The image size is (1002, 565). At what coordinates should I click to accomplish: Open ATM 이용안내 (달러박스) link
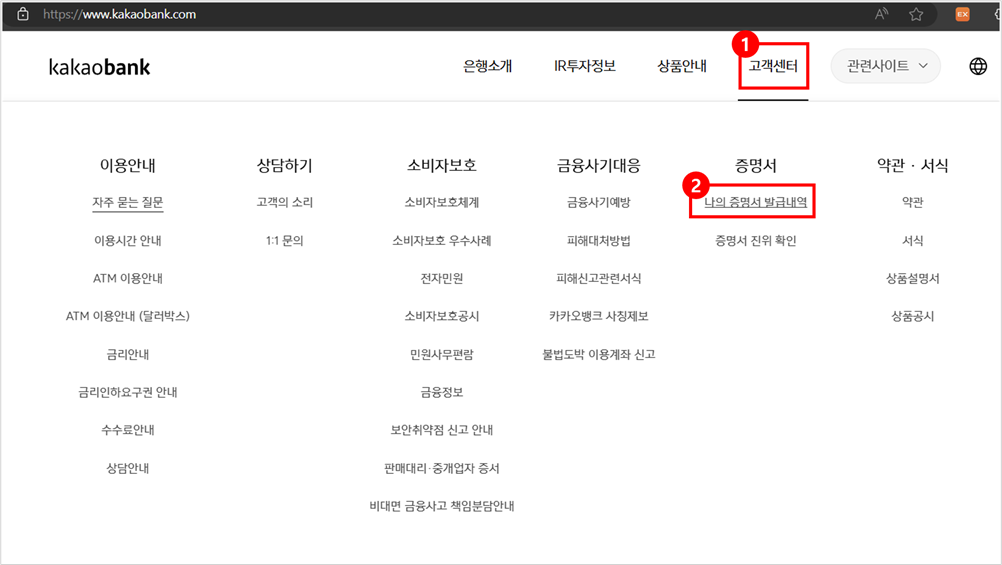128,316
